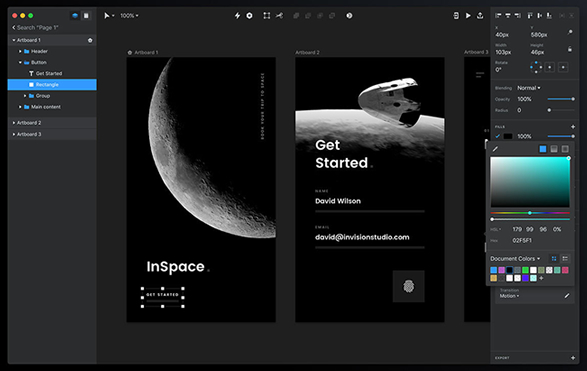Switch swatches to list view

[x=565, y=259]
